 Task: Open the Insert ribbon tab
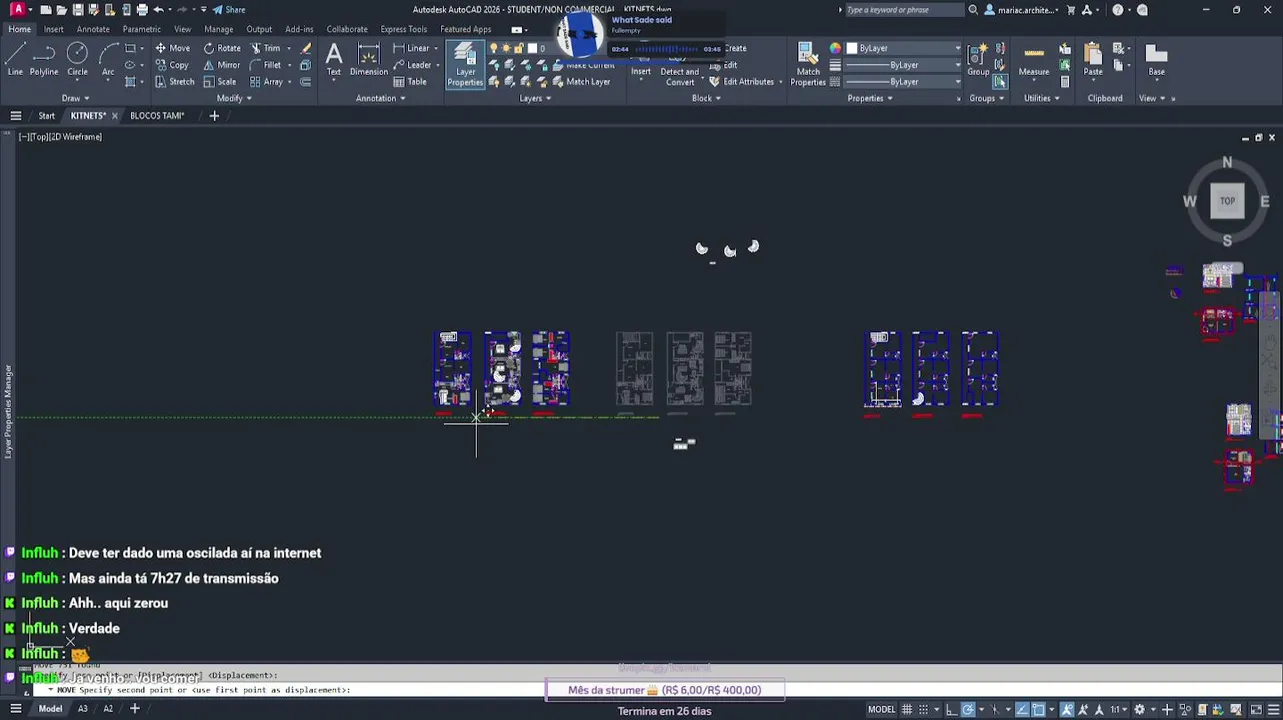[x=53, y=29]
